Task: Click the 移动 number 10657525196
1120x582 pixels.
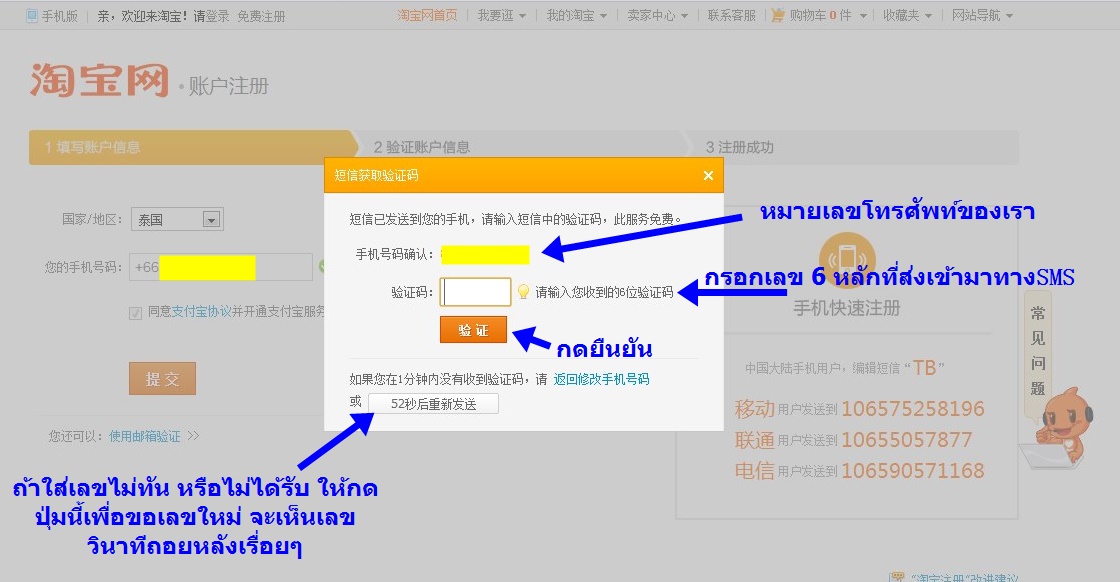Action: pos(913,408)
